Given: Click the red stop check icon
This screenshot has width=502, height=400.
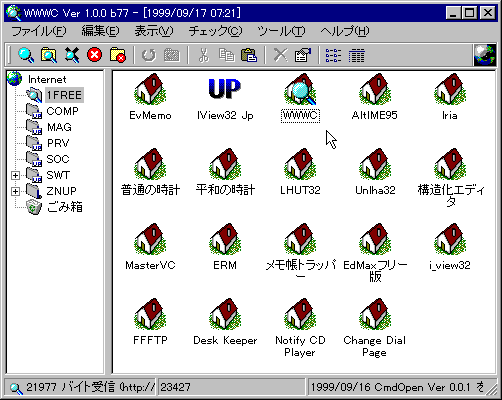Looking at the screenshot, I should [x=94, y=55].
